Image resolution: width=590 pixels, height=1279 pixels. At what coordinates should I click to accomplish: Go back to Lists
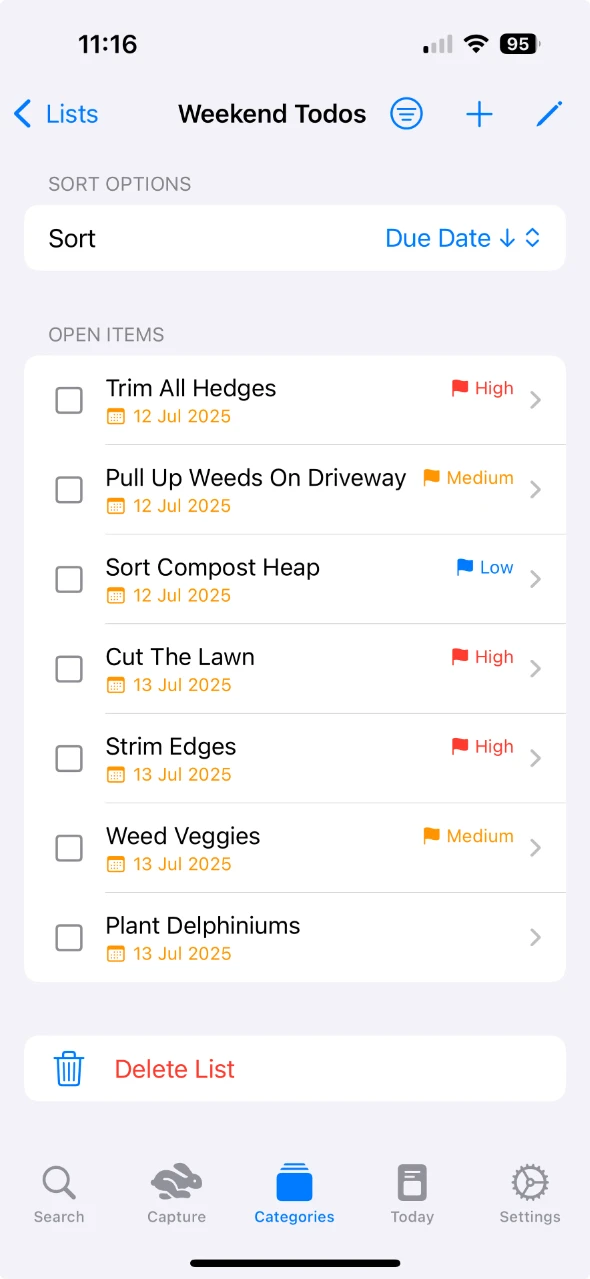tap(56, 114)
